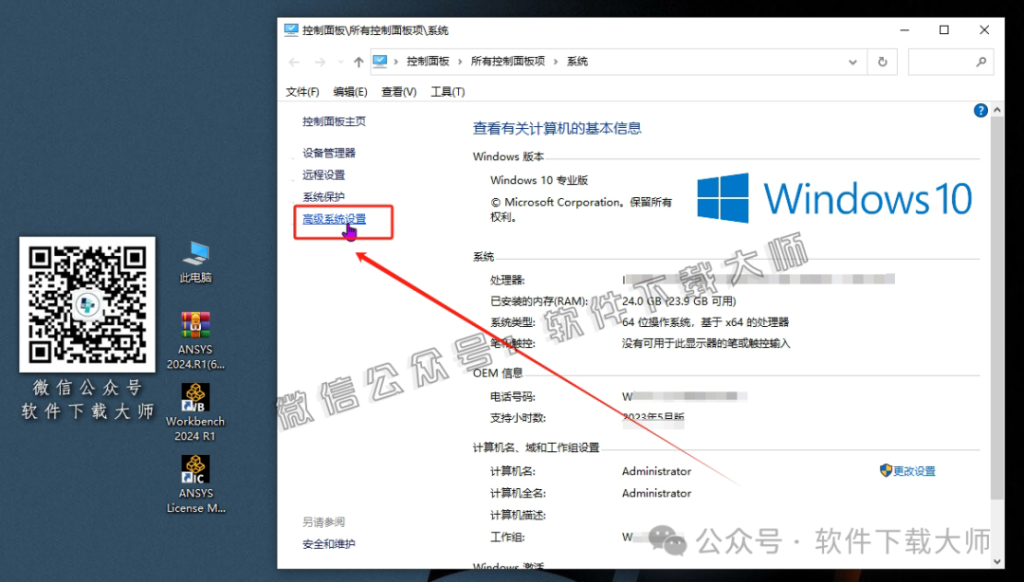Open the 工具(T) menu
This screenshot has height=582, width=1024.
(447, 92)
